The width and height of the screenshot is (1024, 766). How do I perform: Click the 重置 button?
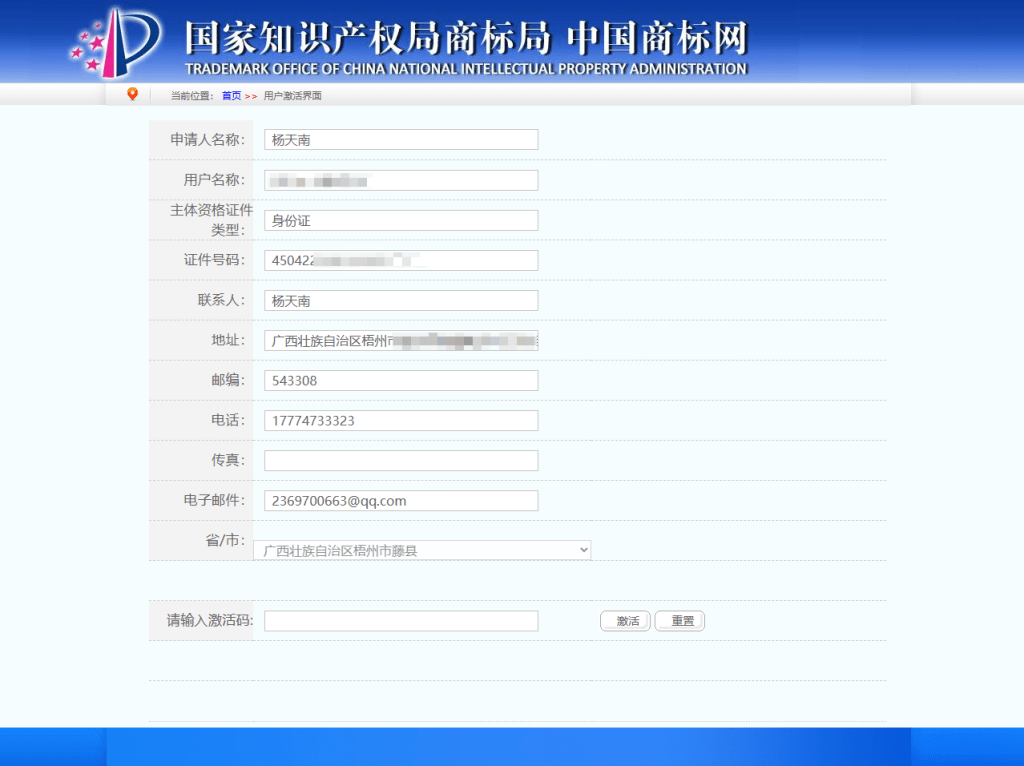point(680,621)
